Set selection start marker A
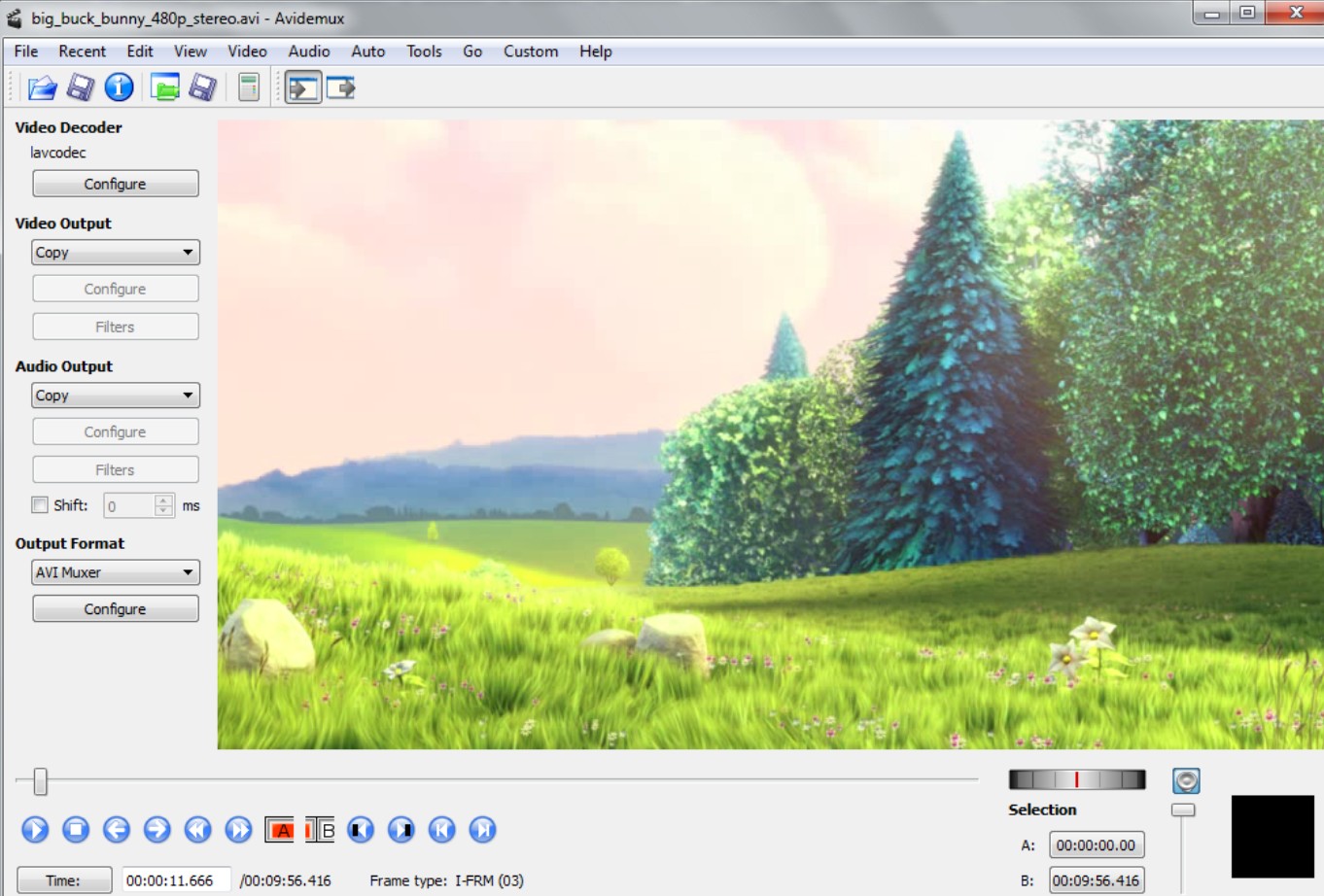The height and width of the screenshot is (896, 1324). (x=280, y=830)
